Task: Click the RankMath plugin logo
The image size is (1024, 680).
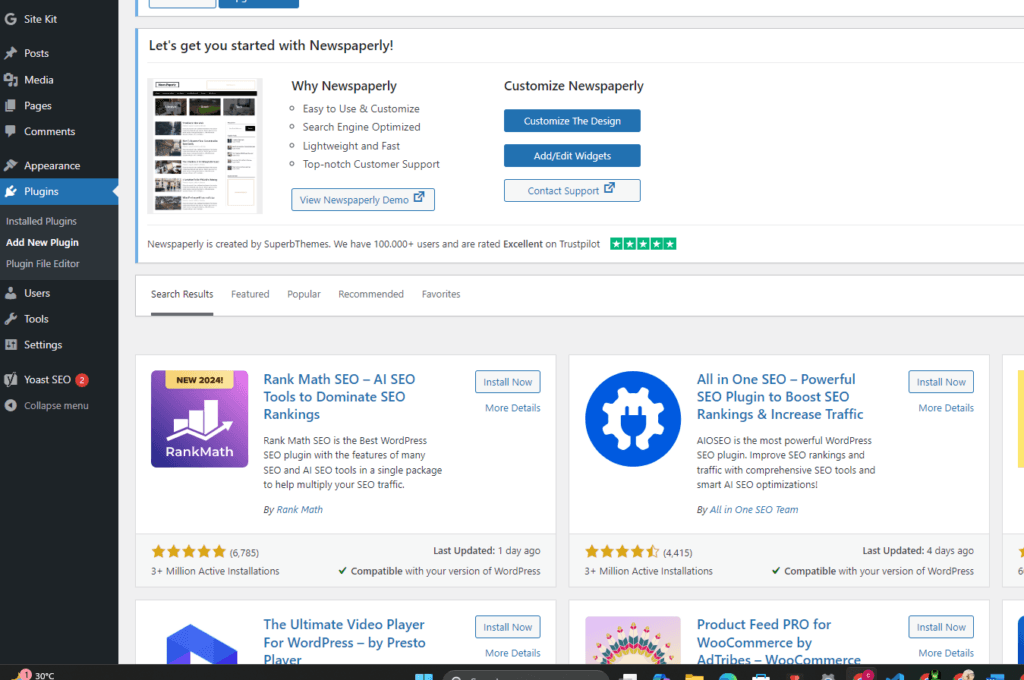Action: (199, 419)
